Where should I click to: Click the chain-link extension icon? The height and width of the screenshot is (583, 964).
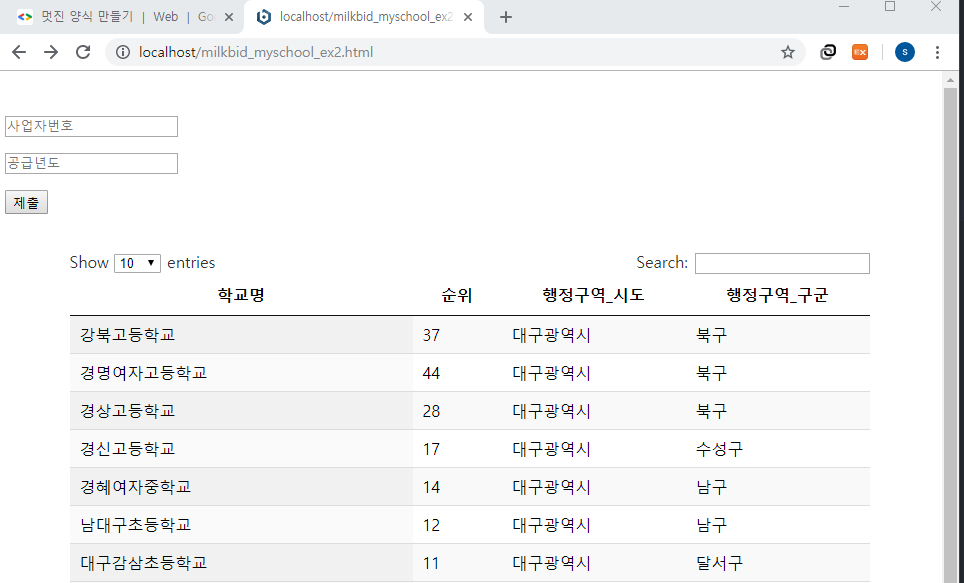pos(827,52)
